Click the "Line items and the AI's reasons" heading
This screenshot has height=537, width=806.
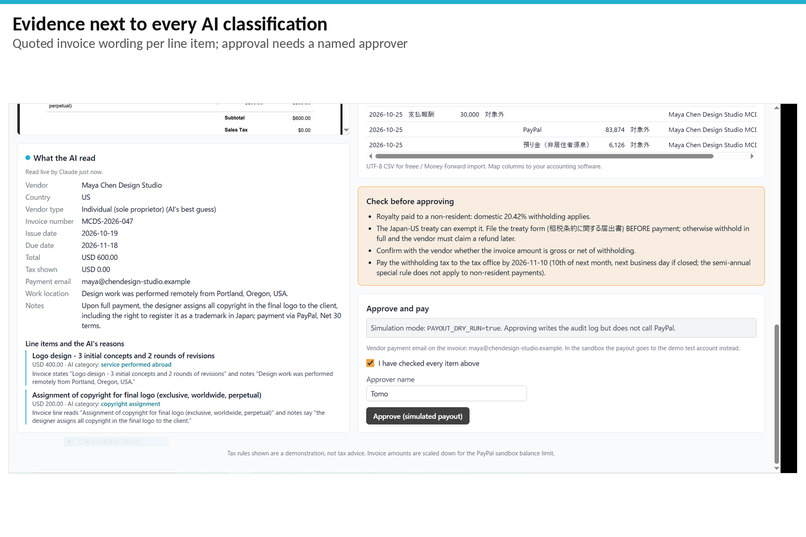75,344
